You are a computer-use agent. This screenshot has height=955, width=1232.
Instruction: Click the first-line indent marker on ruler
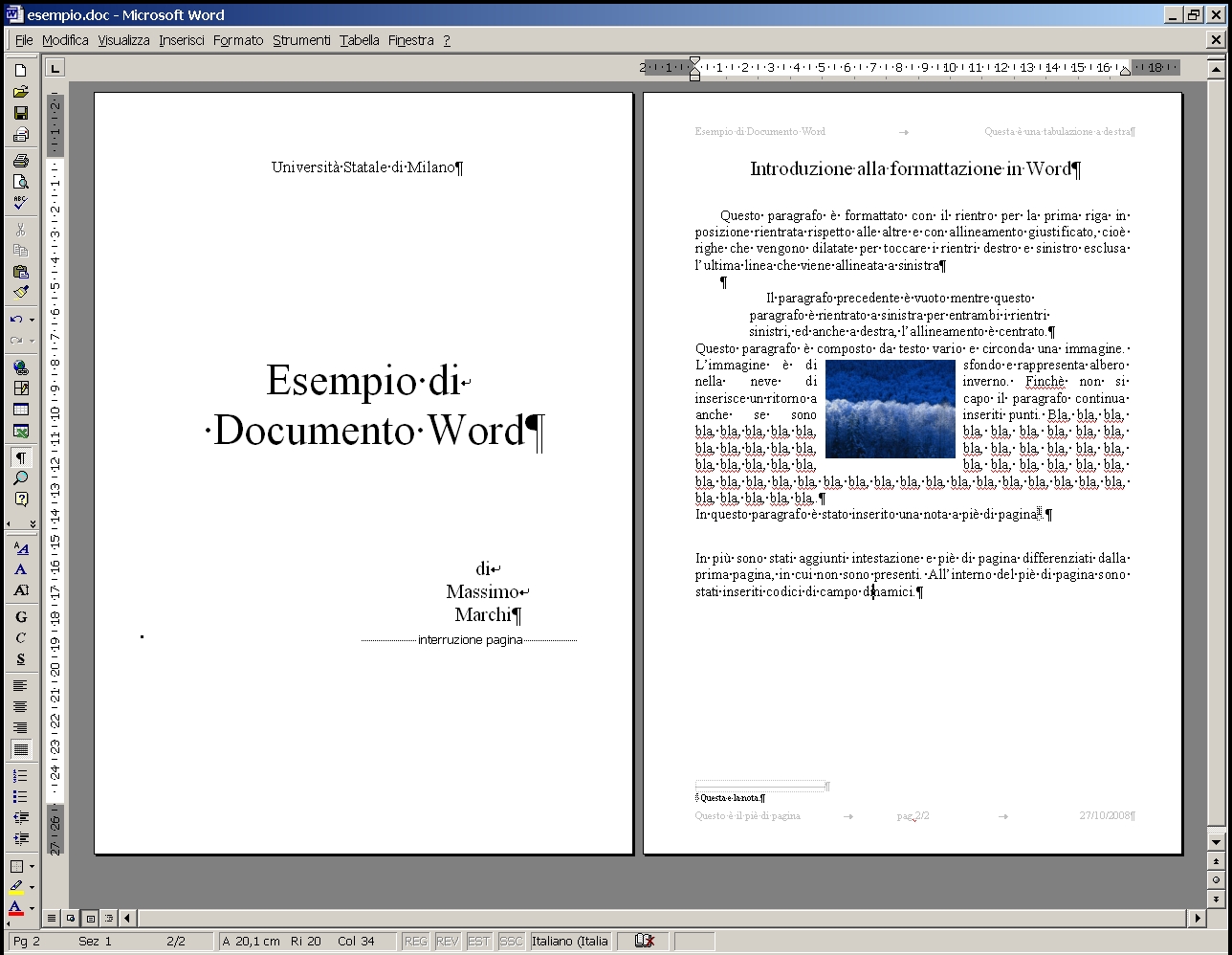(x=694, y=62)
